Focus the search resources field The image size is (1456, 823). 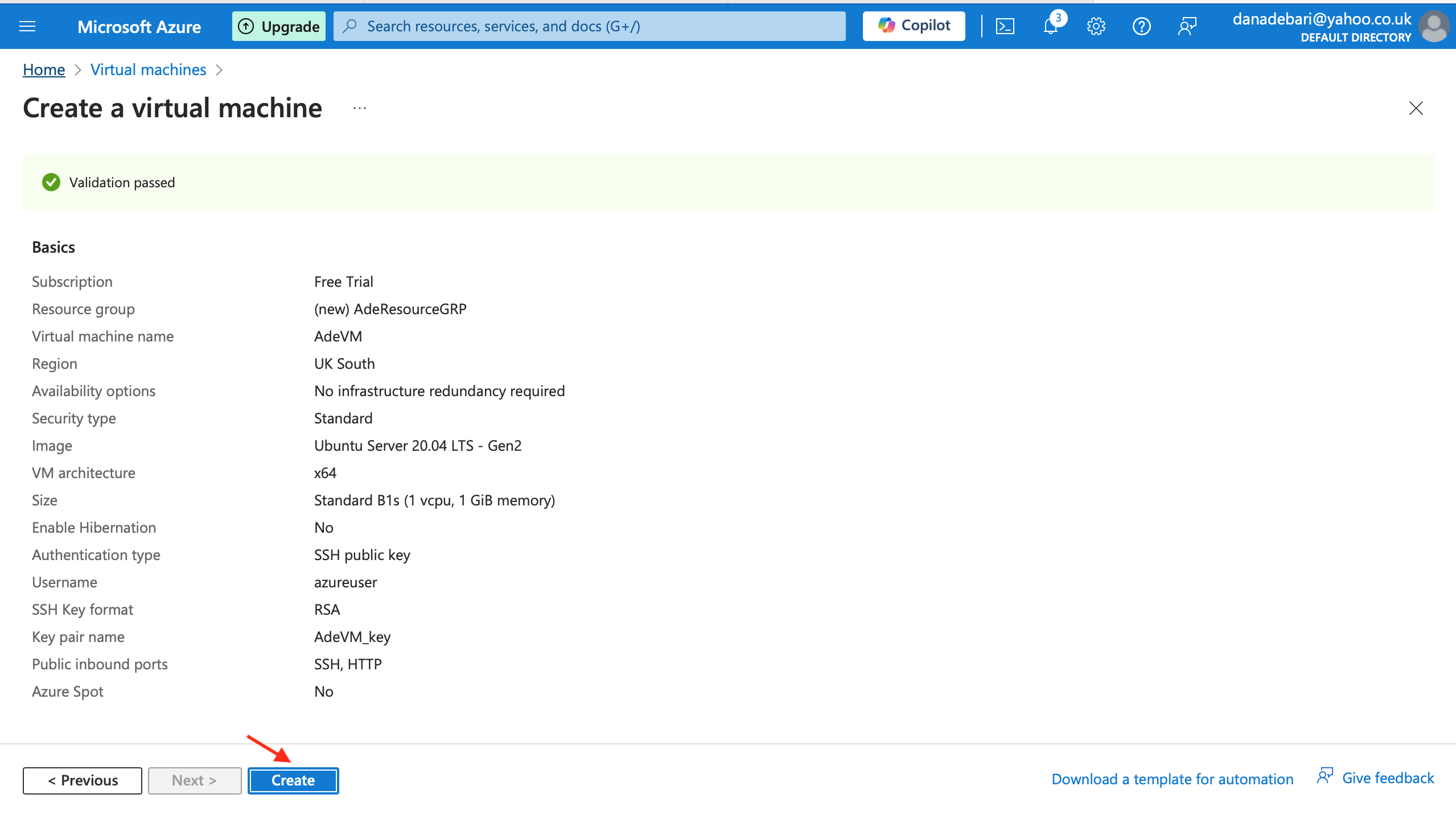click(589, 26)
